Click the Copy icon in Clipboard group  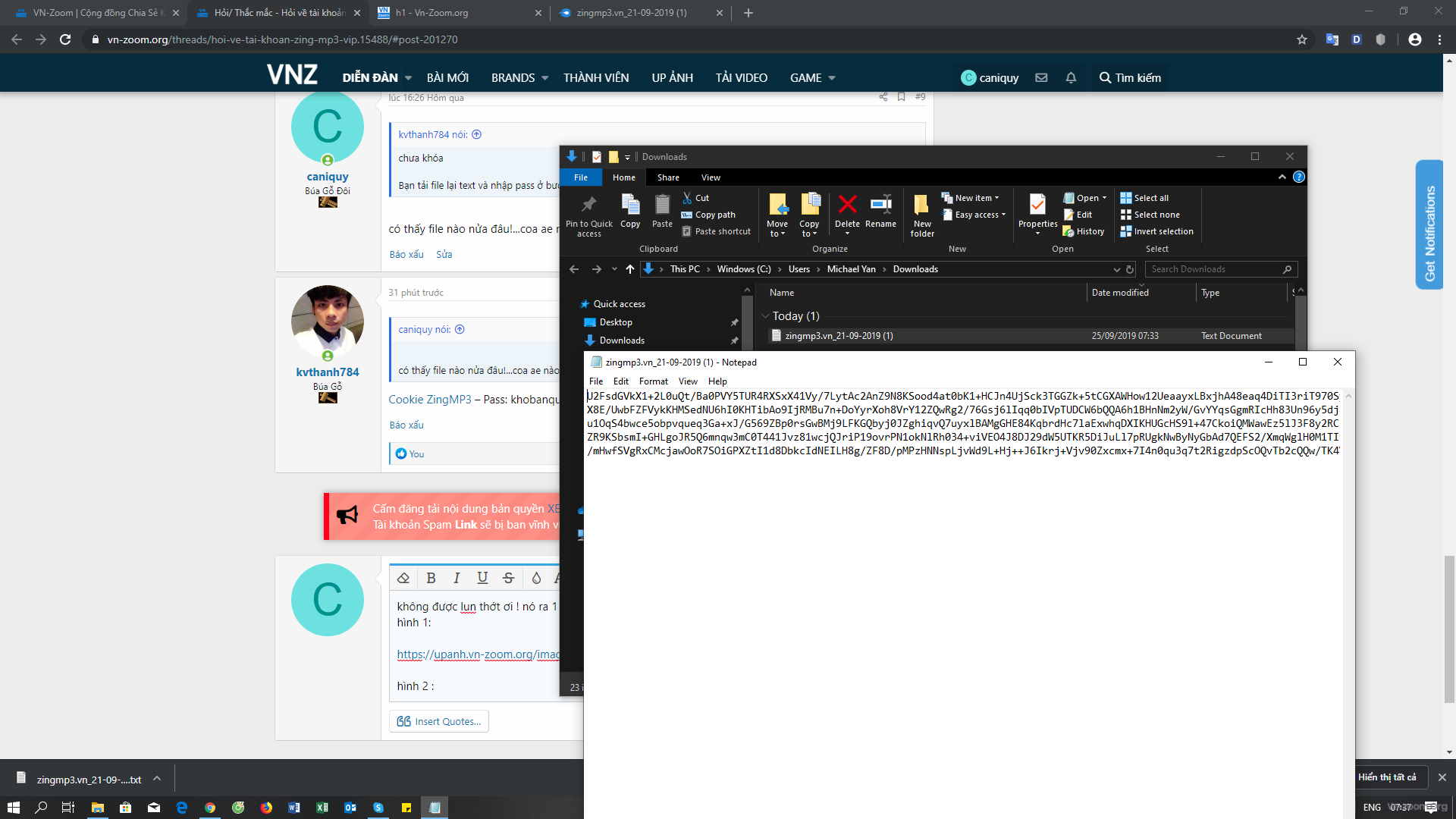tap(630, 211)
